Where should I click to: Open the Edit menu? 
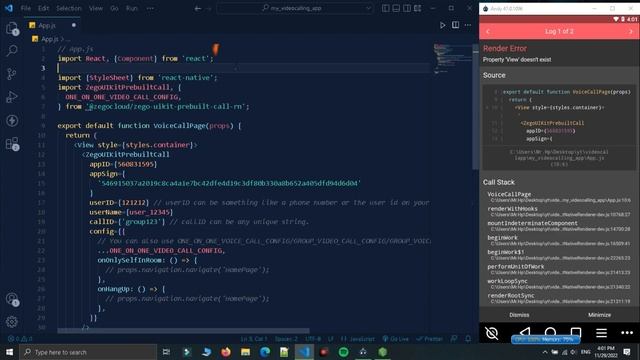(43, 8)
